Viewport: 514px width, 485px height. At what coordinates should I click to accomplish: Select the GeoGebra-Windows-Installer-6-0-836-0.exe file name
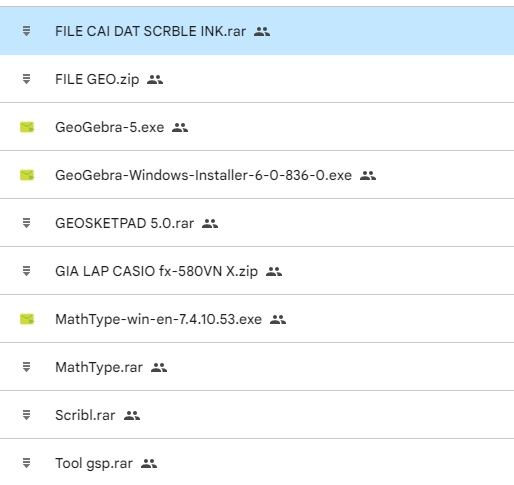tap(203, 175)
